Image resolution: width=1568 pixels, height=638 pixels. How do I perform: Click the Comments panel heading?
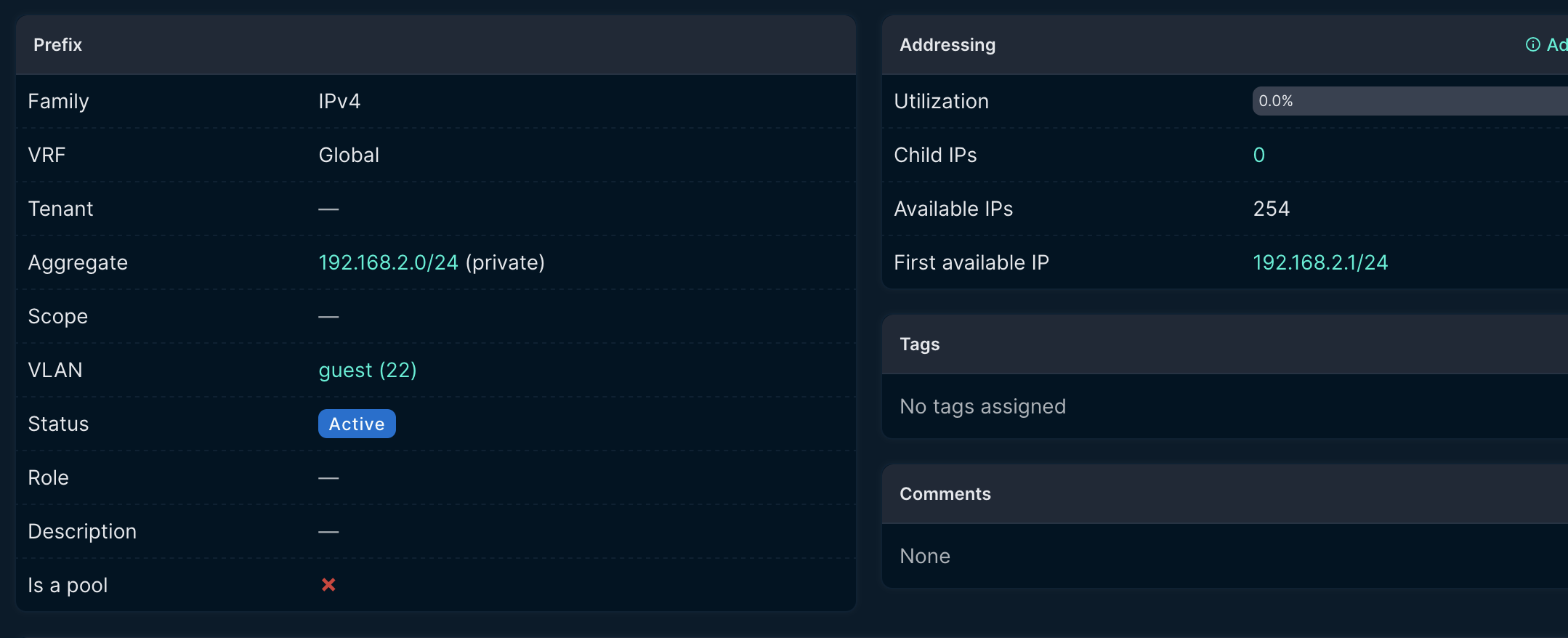click(945, 494)
